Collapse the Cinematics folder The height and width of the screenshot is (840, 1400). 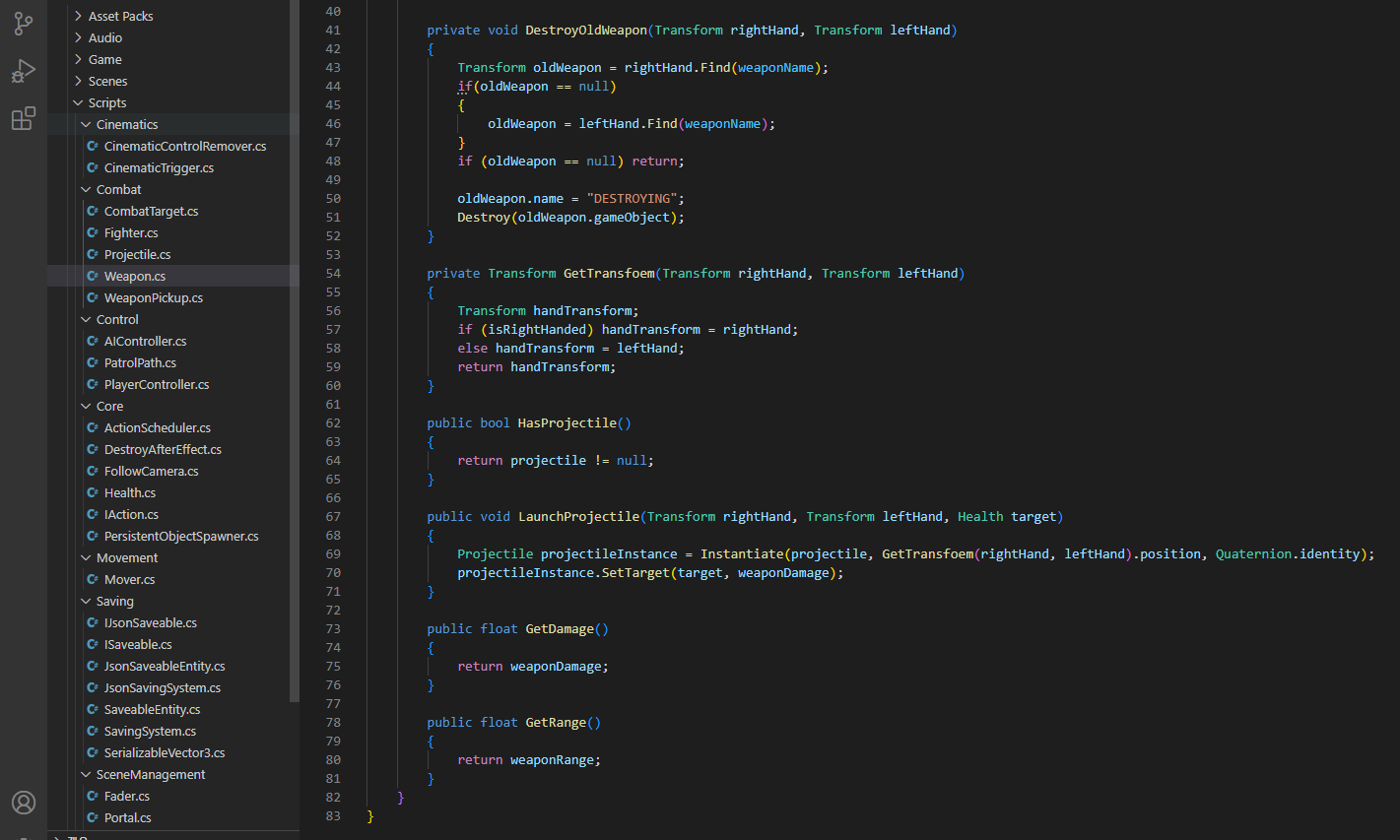tap(86, 124)
